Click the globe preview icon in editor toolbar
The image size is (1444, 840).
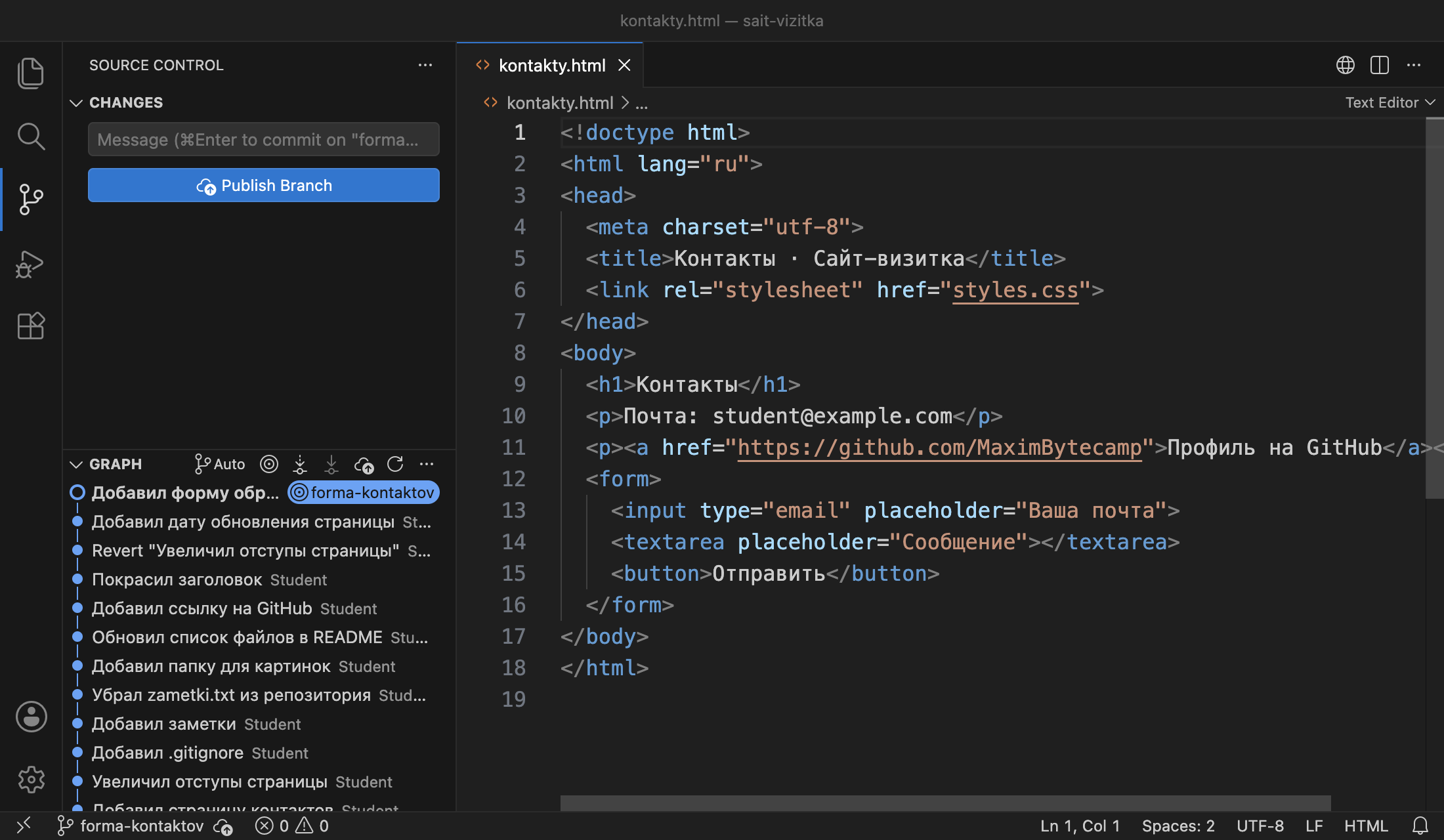[1346, 65]
